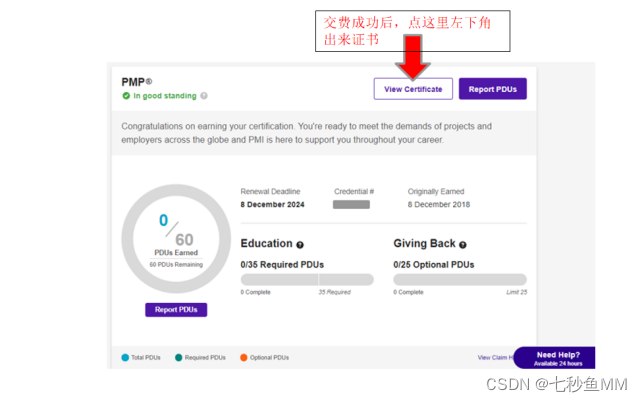Select the PMP® certification title
The height and width of the screenshot is (402, 642).
click(137, 82)
